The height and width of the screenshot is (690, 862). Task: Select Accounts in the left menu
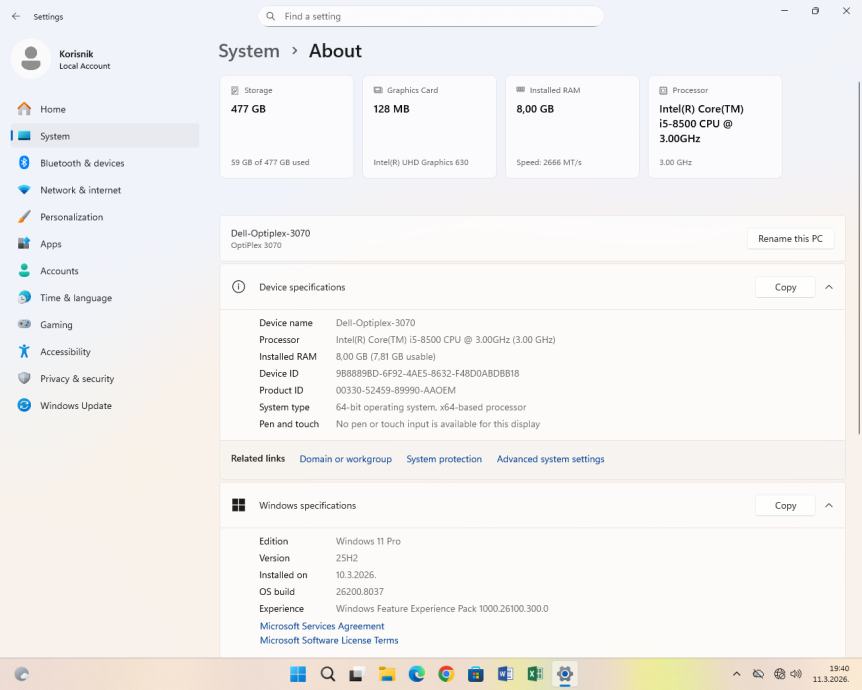(59, 271)
